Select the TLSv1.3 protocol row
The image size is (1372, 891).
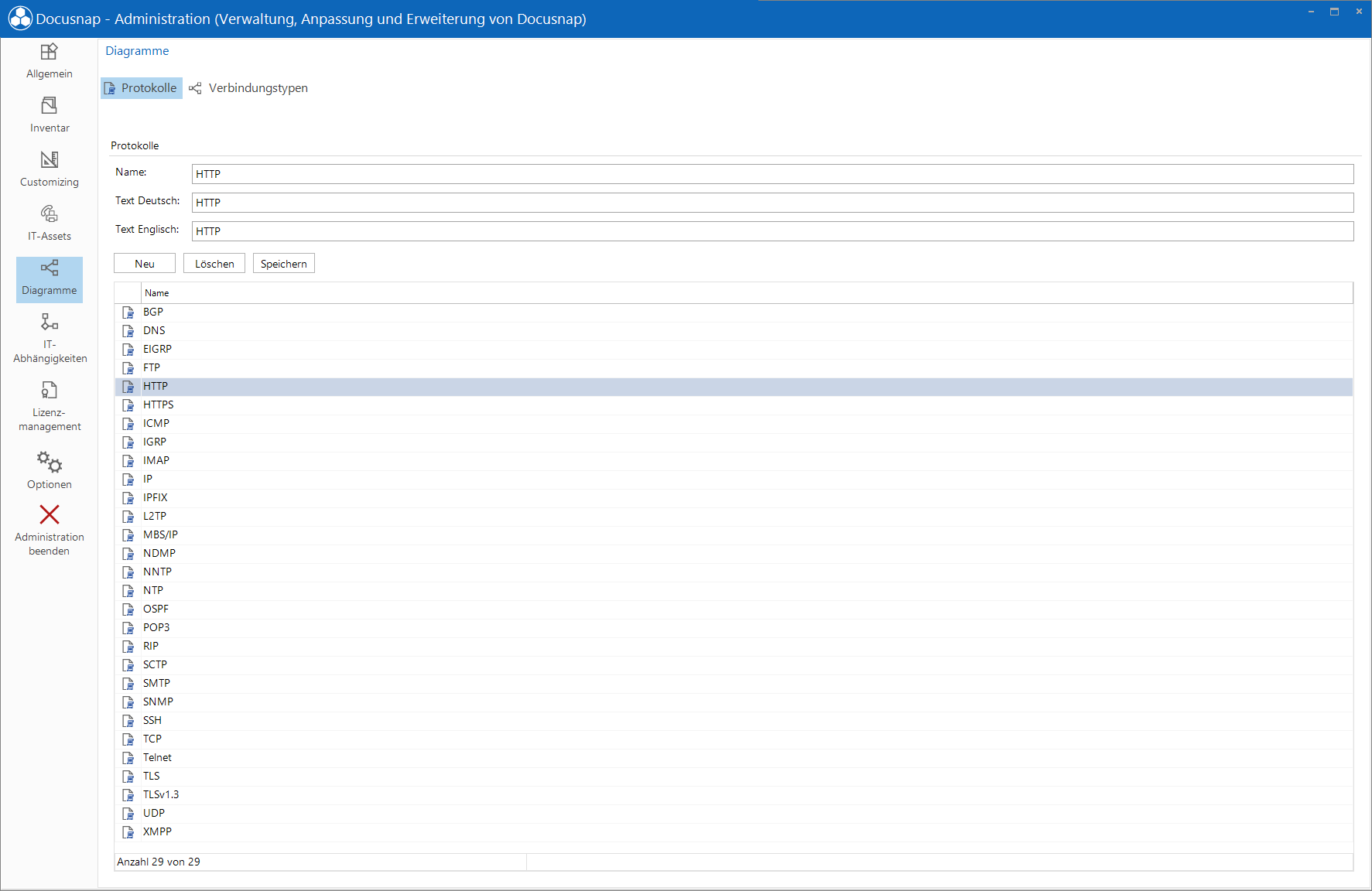point(734,795)
